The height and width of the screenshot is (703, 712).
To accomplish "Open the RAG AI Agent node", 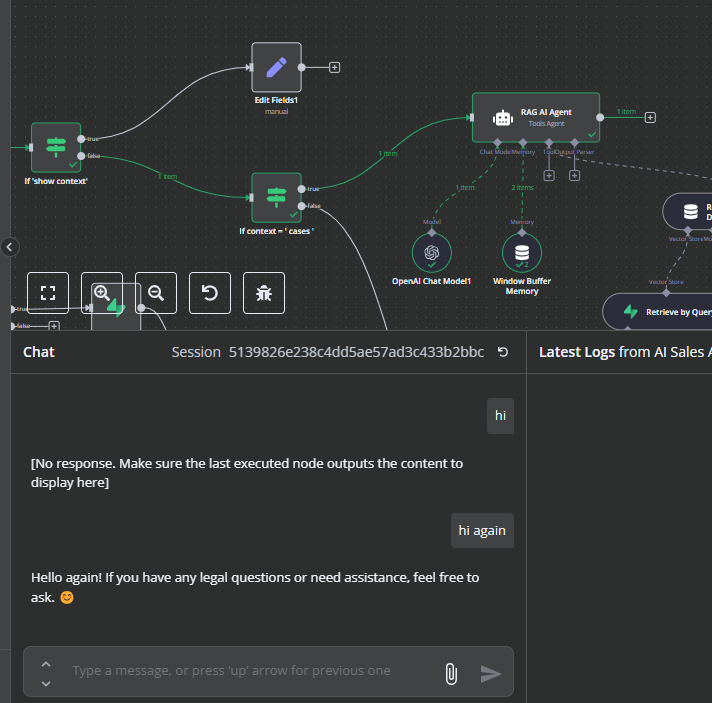I will pyautogui.click(x=536, y=118).
